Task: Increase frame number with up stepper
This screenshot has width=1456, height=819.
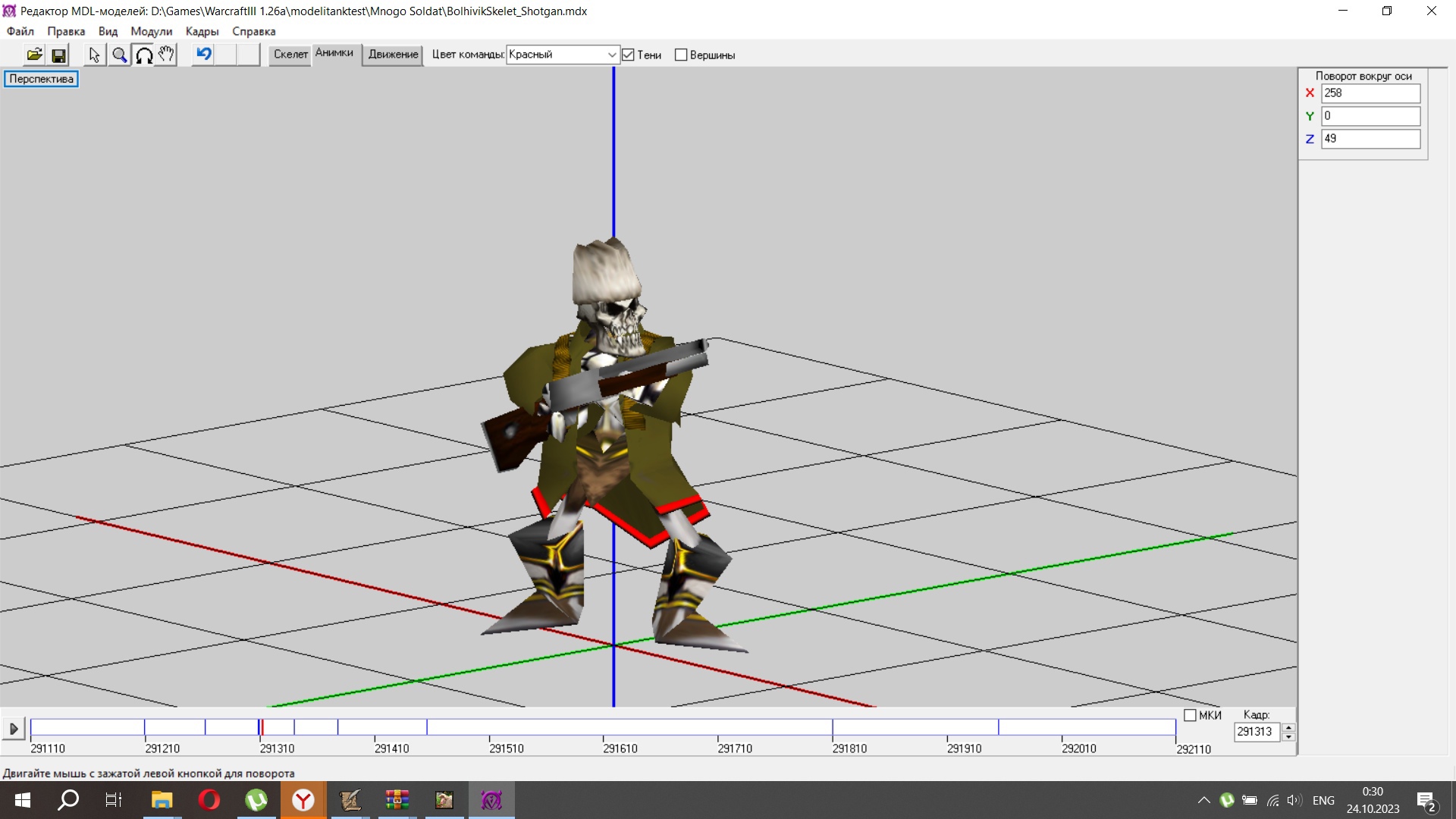Action: (x=1288, y=727)
